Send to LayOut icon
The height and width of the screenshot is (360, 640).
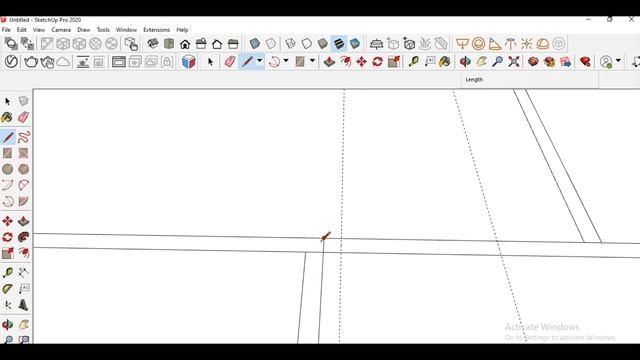point(566,62)
